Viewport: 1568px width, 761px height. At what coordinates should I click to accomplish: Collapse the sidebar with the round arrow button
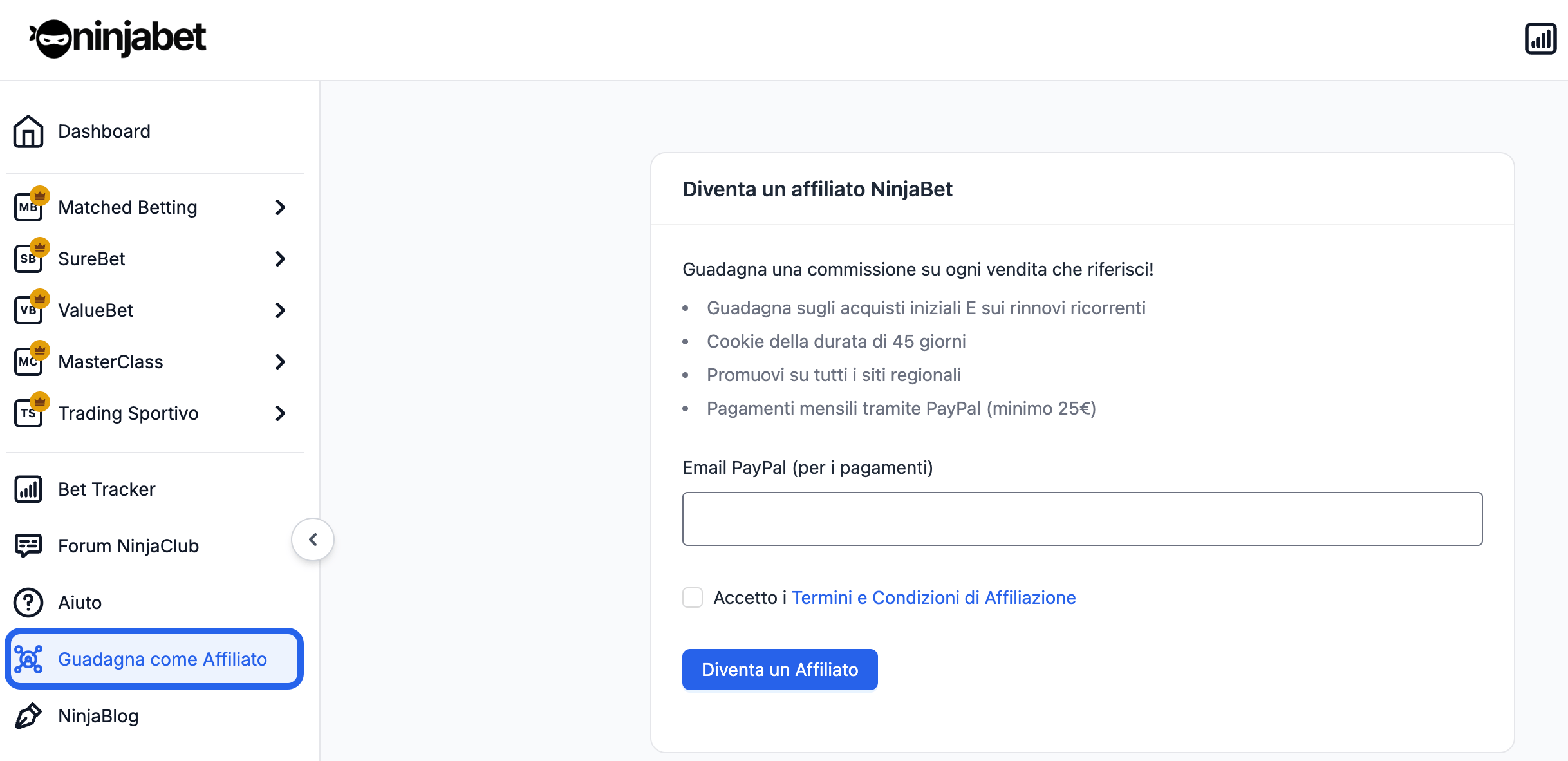[313, 540]
